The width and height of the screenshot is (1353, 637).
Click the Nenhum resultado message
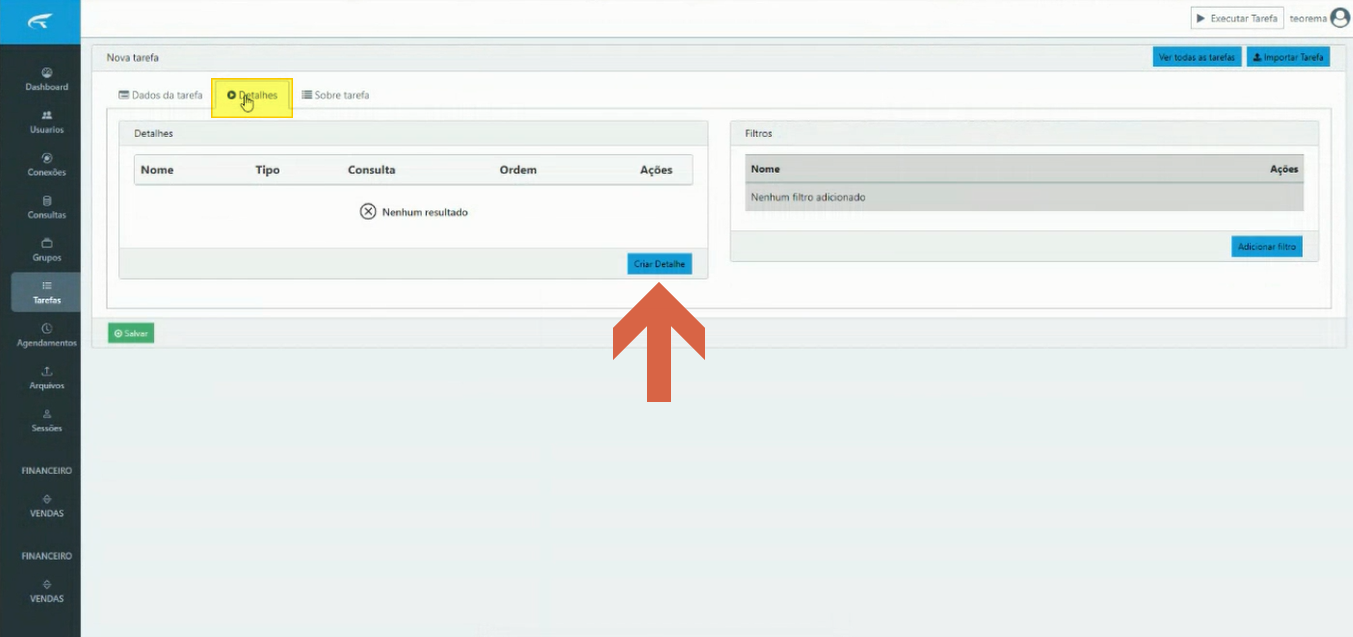click(x=414, y=212)
